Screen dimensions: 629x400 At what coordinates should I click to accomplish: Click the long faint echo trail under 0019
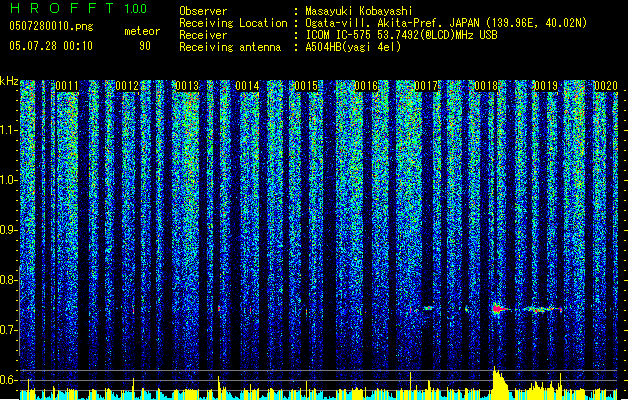(542, 309)
